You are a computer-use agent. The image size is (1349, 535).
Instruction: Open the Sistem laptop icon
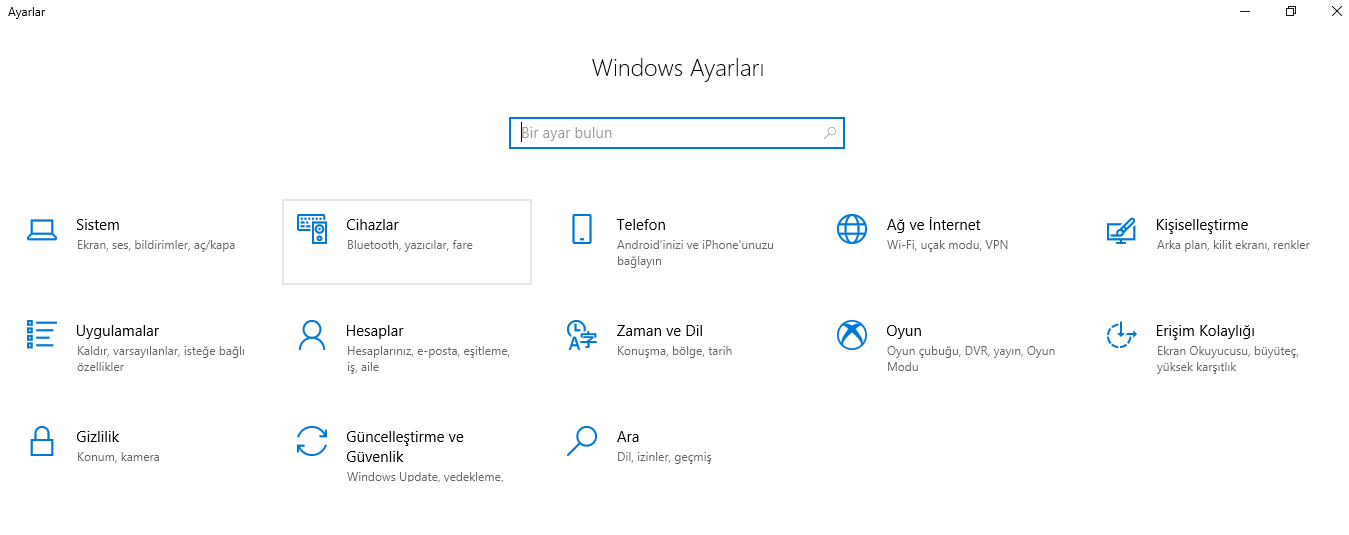(x=41, y=230)
